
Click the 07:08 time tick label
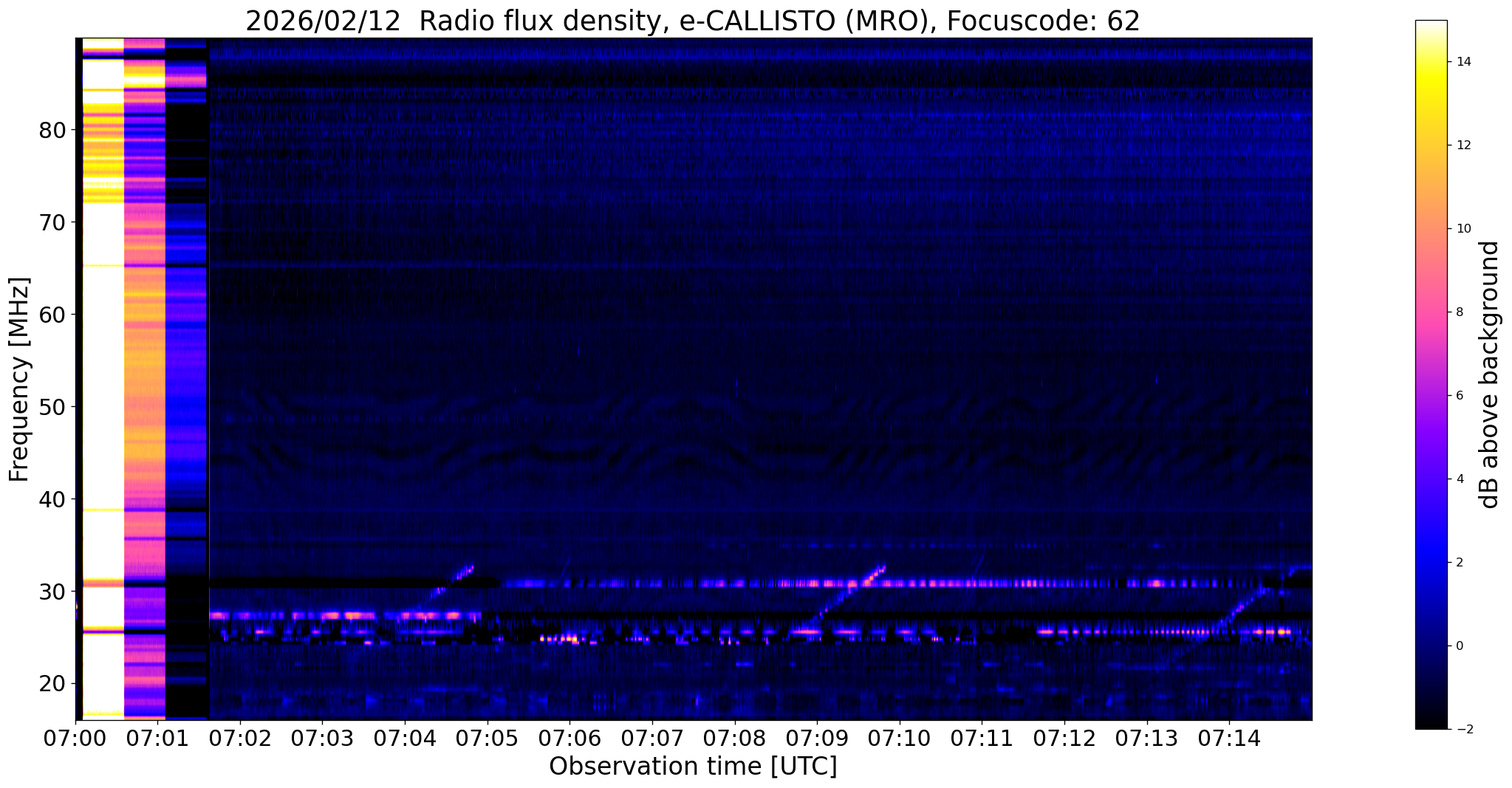point(734,738)
